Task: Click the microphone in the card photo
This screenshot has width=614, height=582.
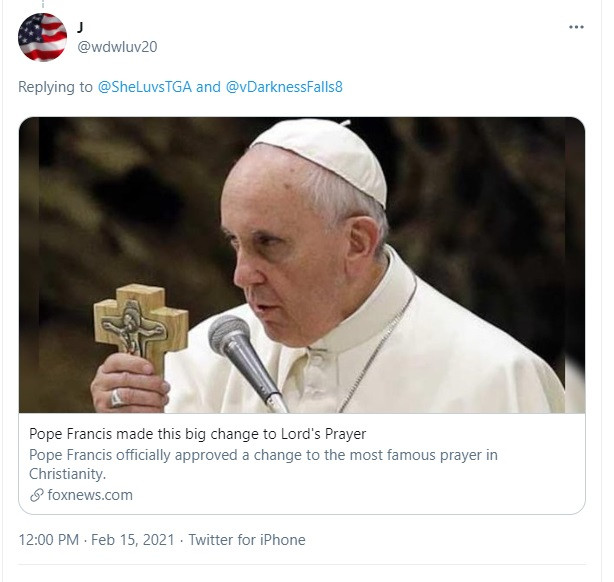Action: coord(242,348)
